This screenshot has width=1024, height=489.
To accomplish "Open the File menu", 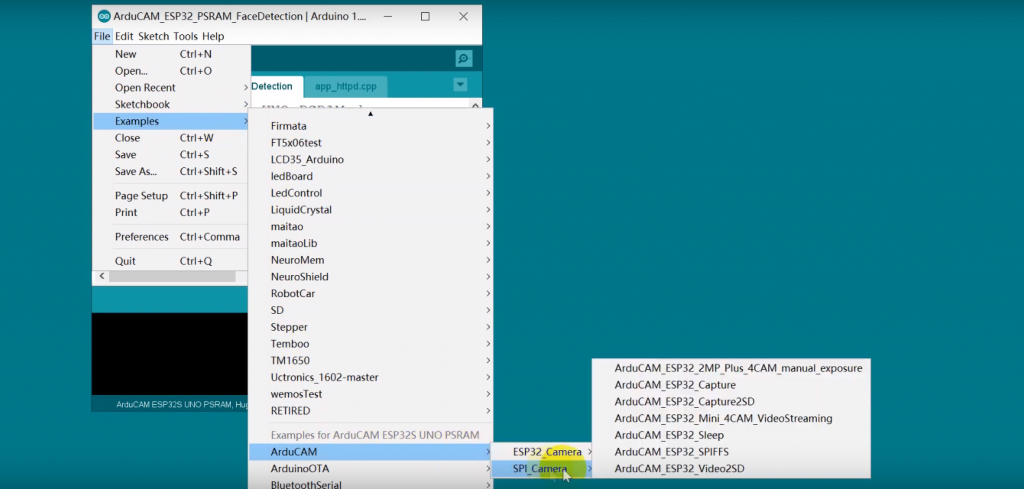I will tap(102, 37).
